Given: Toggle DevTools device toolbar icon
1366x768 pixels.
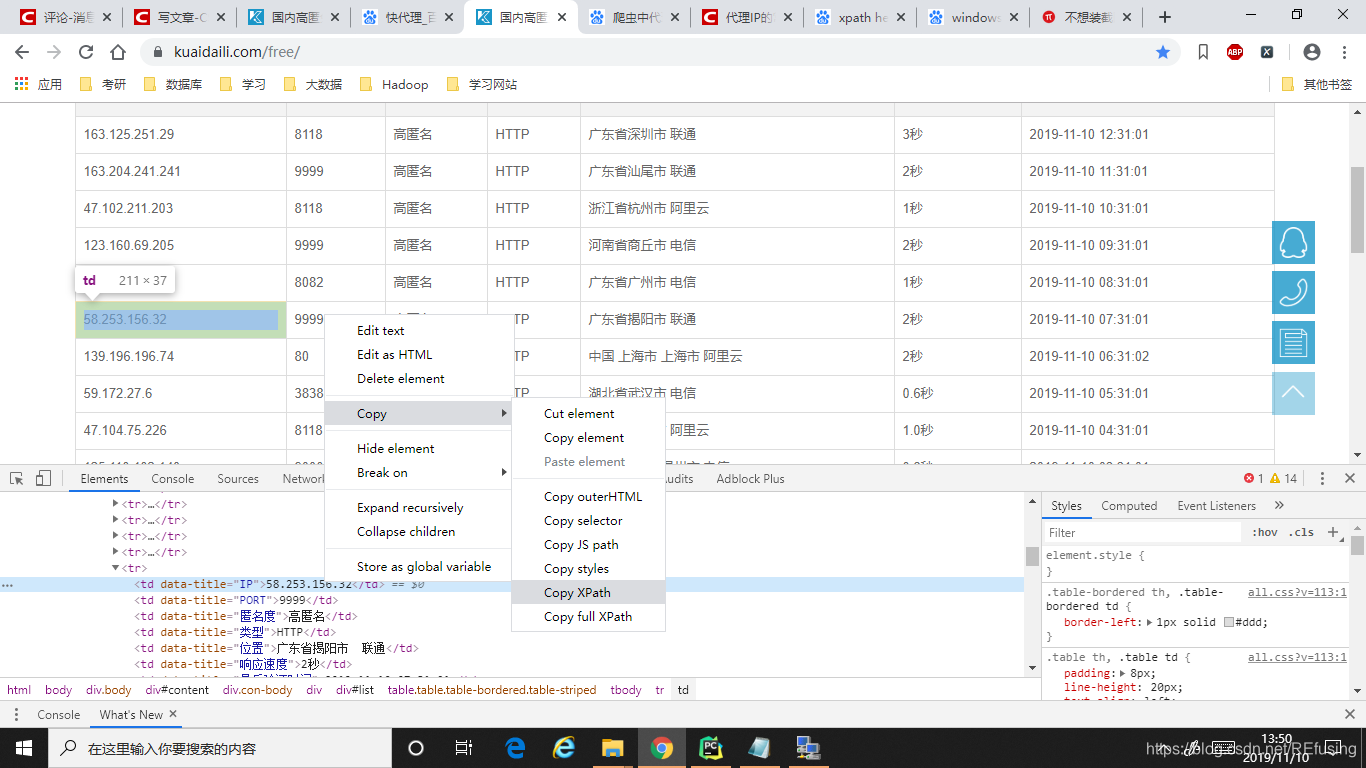Looking at the screenshot, I should pos(43,478).
